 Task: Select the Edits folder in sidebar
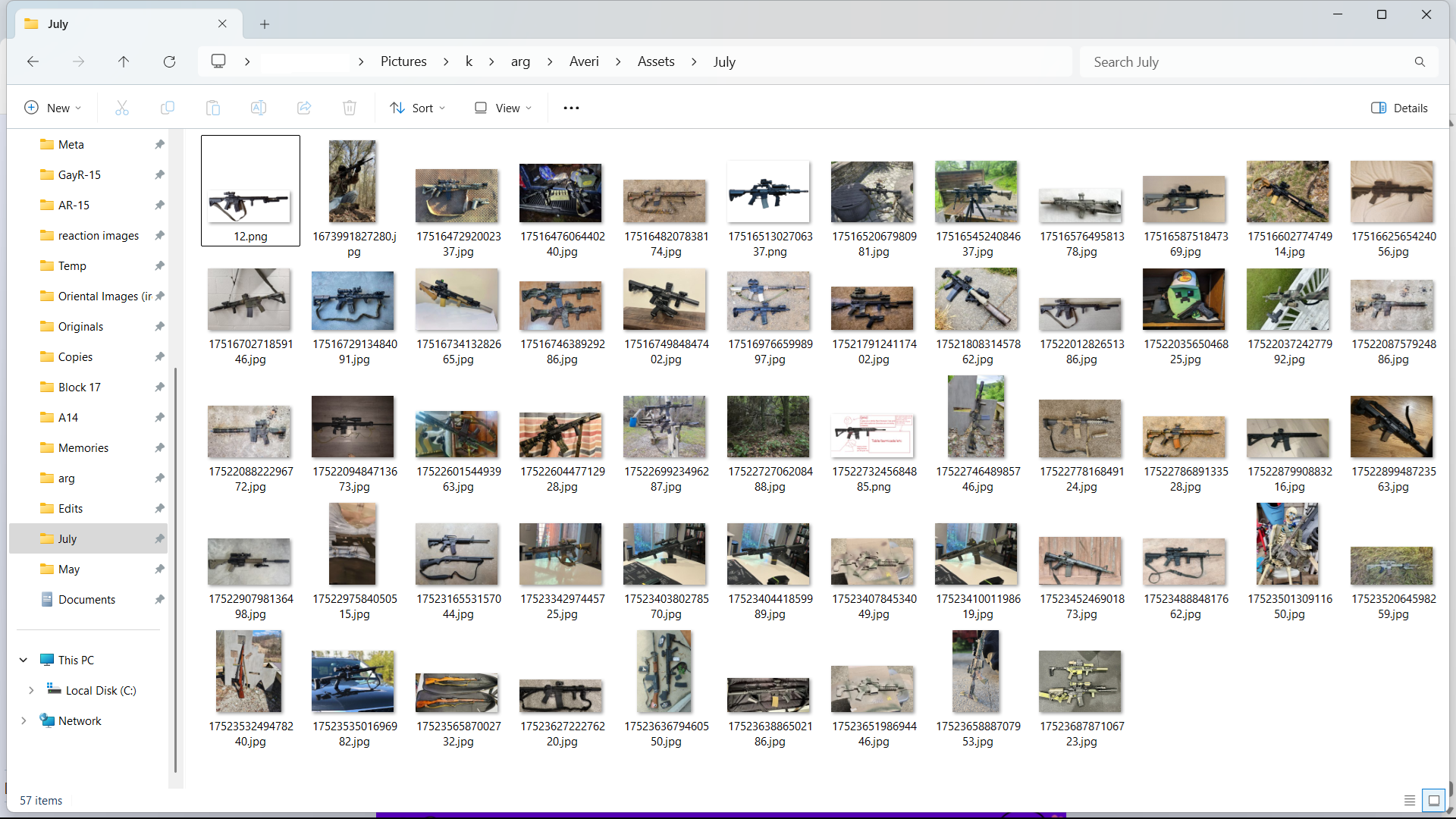(71, 508)
